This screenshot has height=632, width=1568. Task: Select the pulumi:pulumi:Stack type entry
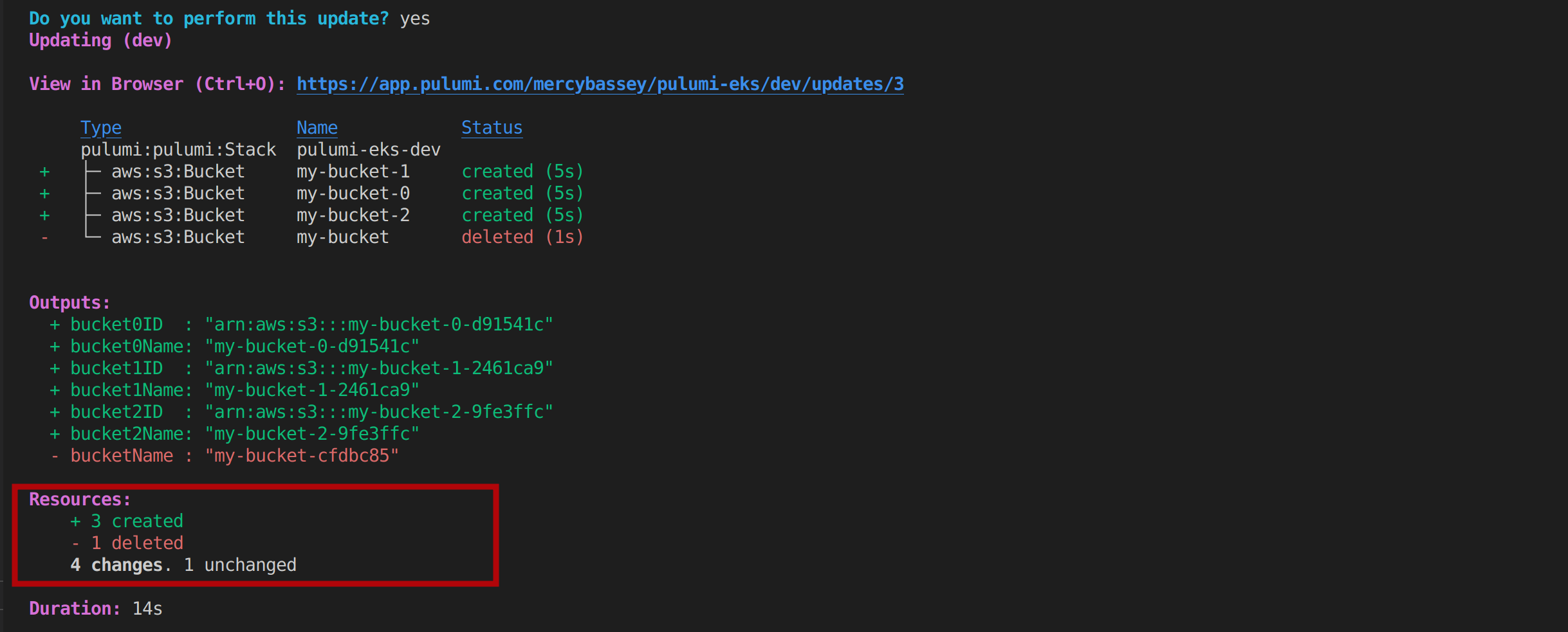tap(178, 150)
